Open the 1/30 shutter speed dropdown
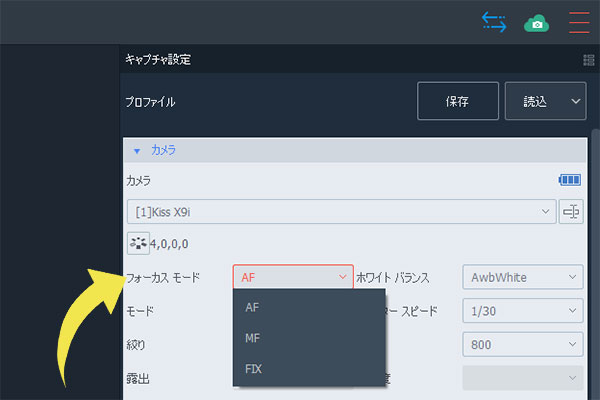The image size is (600, 400). pos(521,311)
